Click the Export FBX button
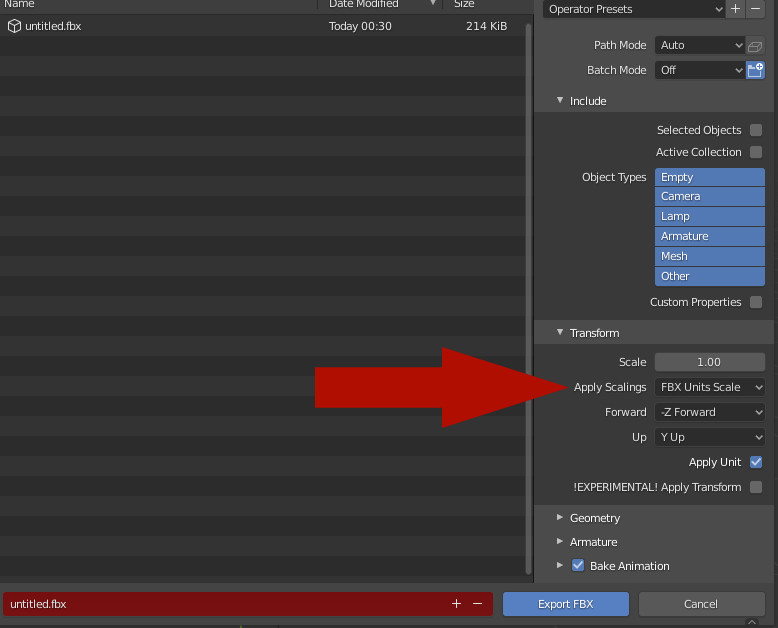 [x=566, y=604]
